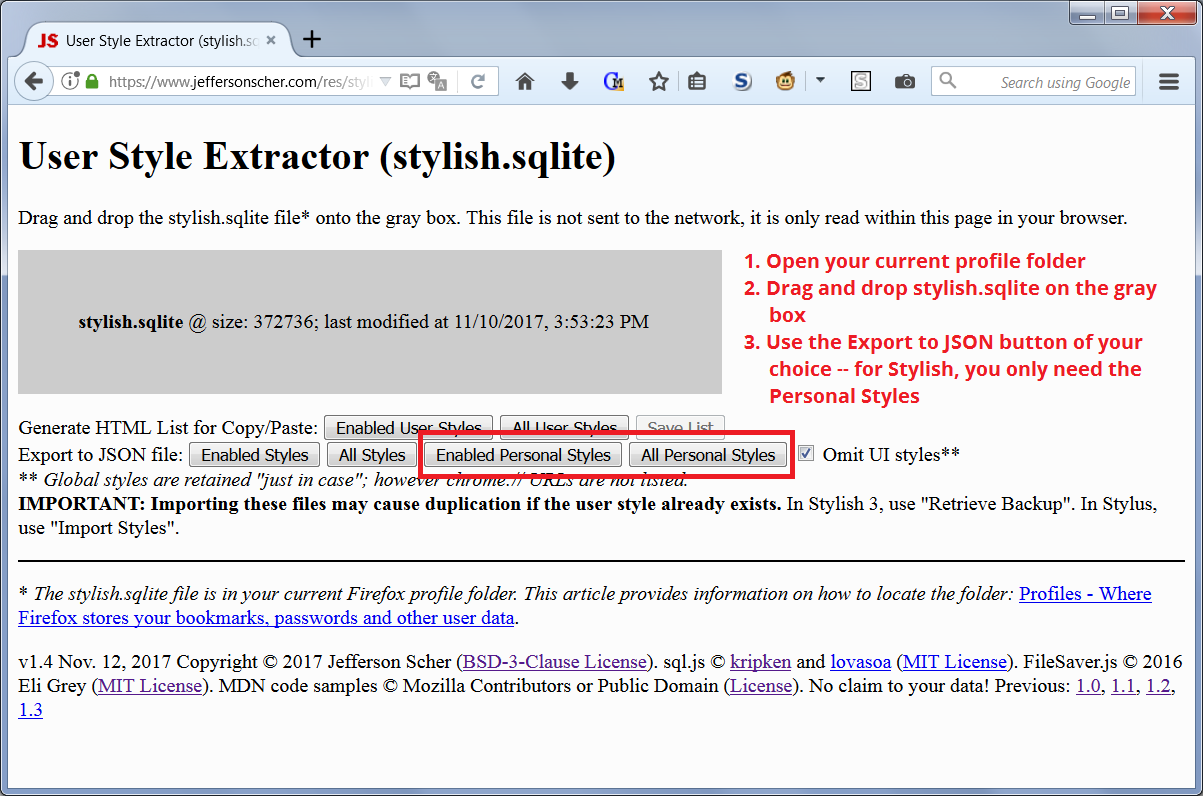Expand the Greasemonkey dropdown arrow
Image resolution: width=1203 pixels, height=796 pixels.
[820, 81]
